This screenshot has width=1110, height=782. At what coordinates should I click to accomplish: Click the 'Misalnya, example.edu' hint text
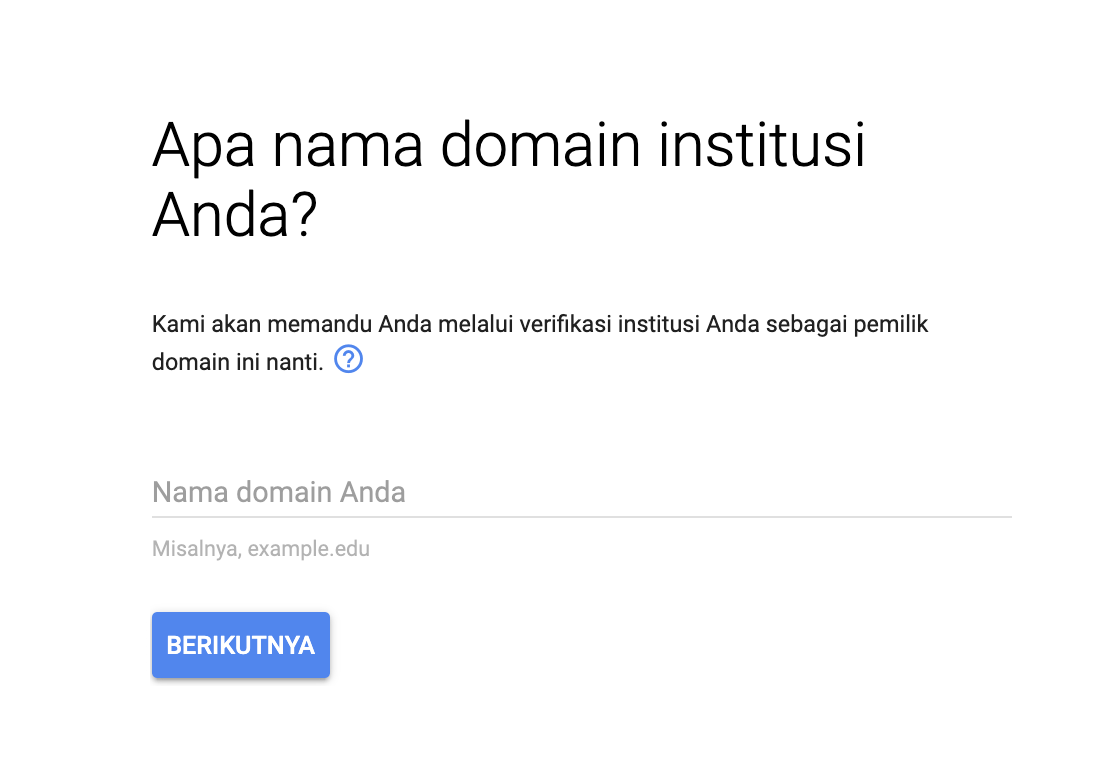click(x=260, y=548)
